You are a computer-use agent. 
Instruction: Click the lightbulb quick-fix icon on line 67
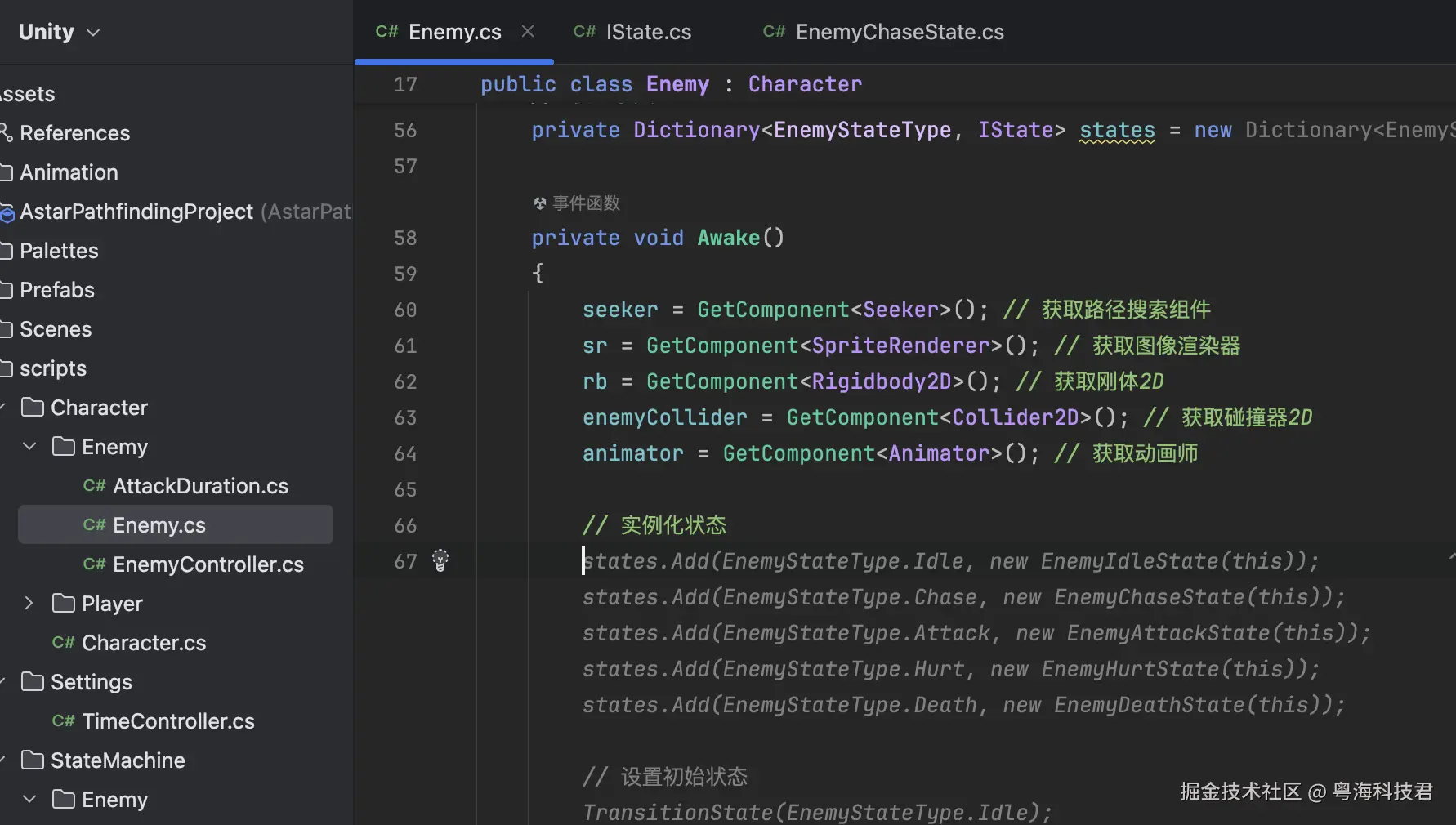coord(440,560)
